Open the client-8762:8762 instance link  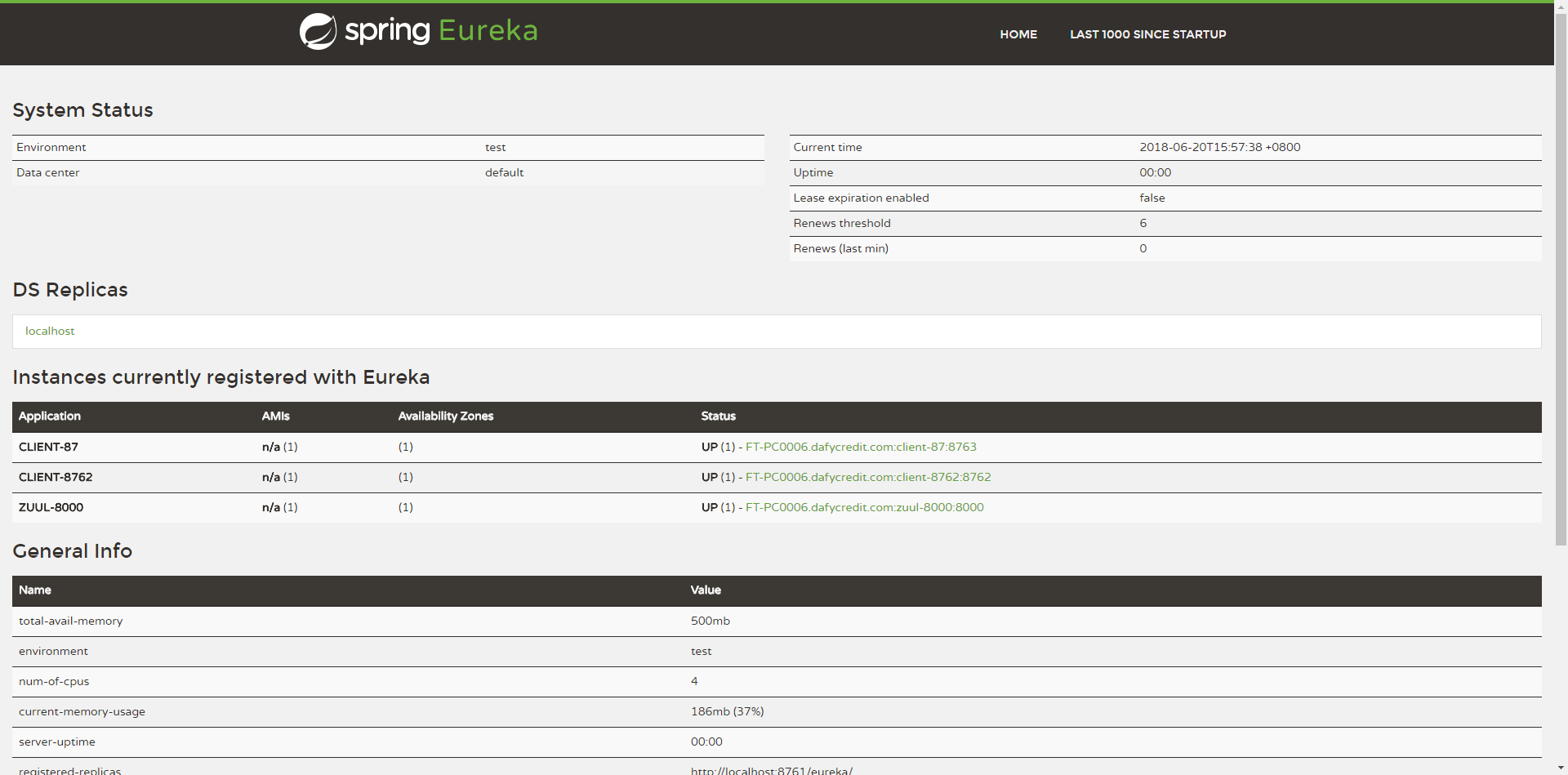(868, 477)
